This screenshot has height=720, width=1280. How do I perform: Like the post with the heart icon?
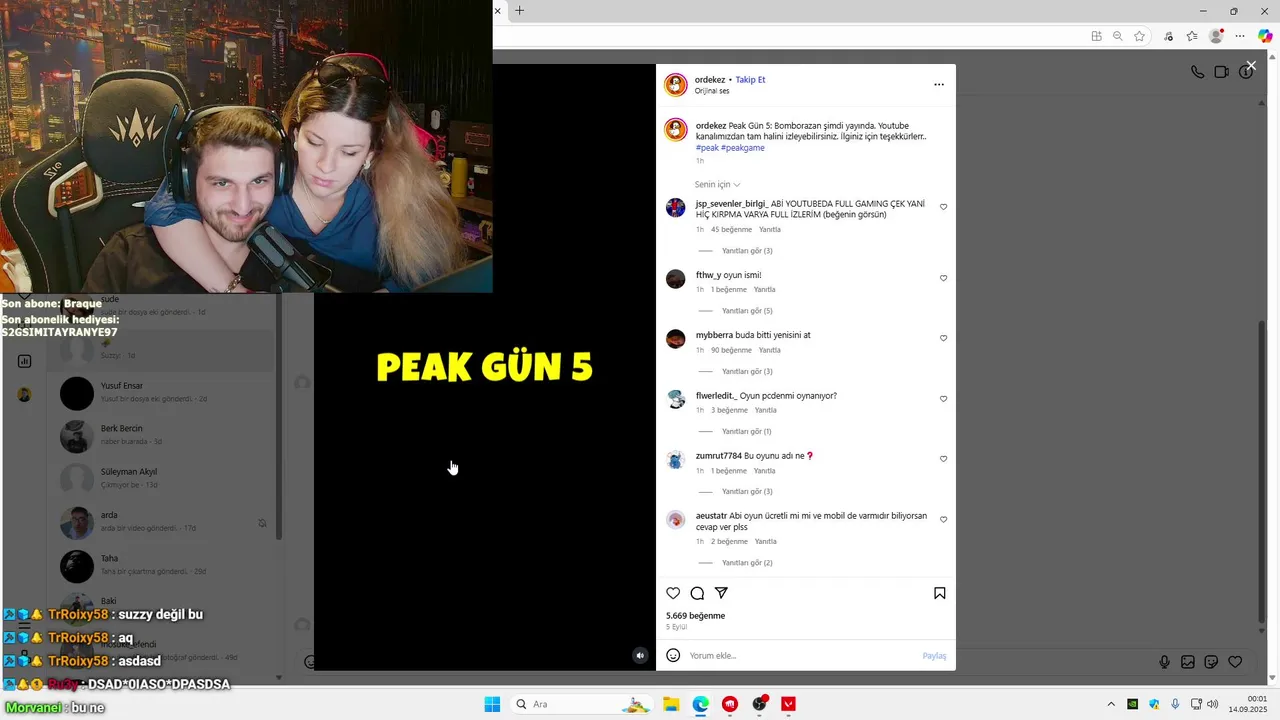click(x=673, y=593)
